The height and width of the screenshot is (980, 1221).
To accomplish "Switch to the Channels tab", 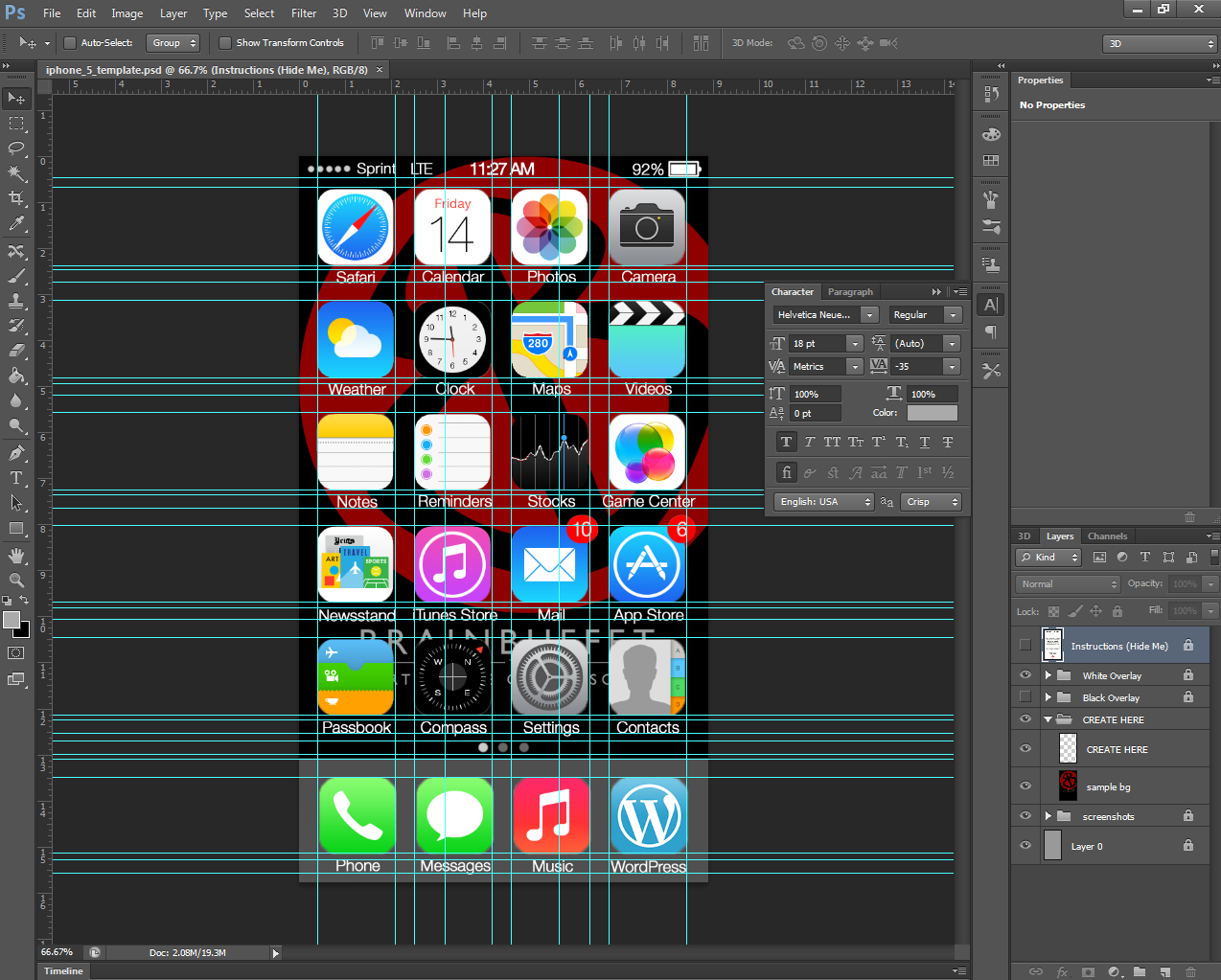I will pyautogui.click(x=1107, y=536).
